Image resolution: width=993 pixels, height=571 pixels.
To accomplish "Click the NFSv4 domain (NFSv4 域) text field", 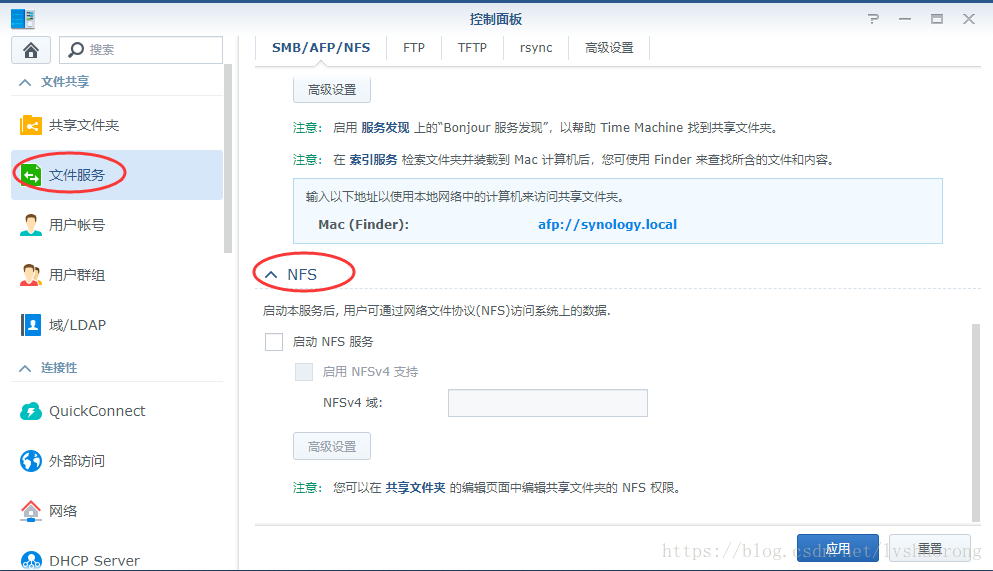I will (548, 403).
